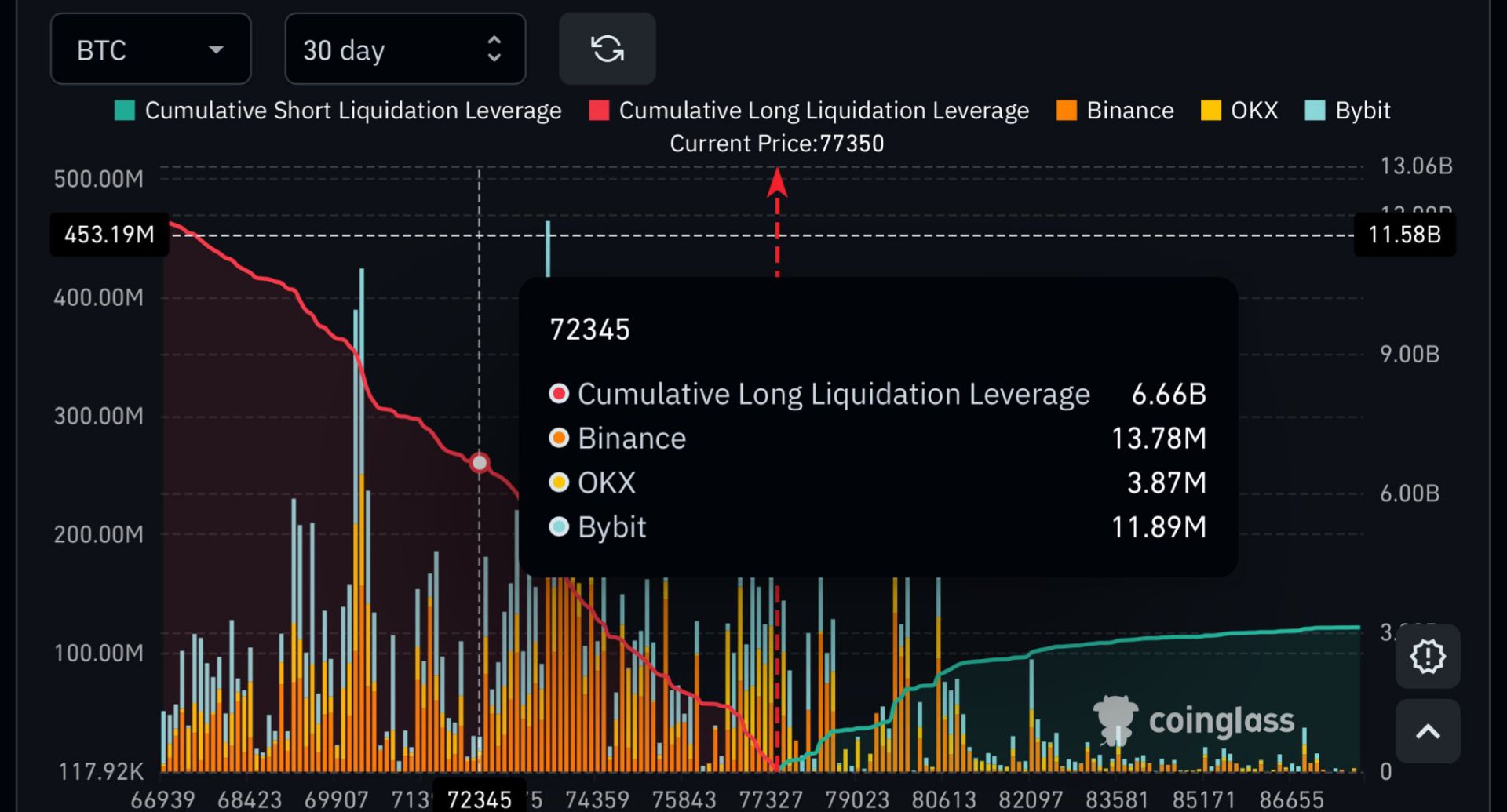Click the 72345 crosshair label on the price axis
1507x812 pixels.
[x=480, y=799]
